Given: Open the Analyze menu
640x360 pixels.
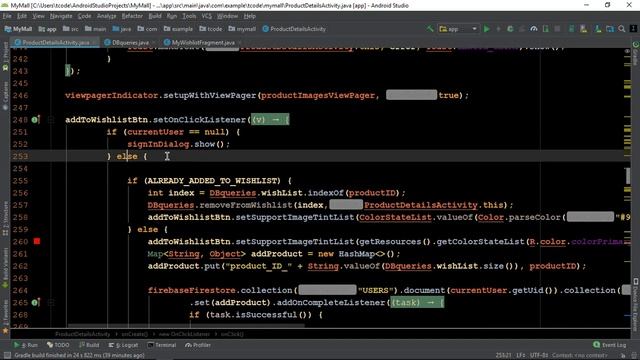Looking at the screenshot, I should click(x=107, y=16).
